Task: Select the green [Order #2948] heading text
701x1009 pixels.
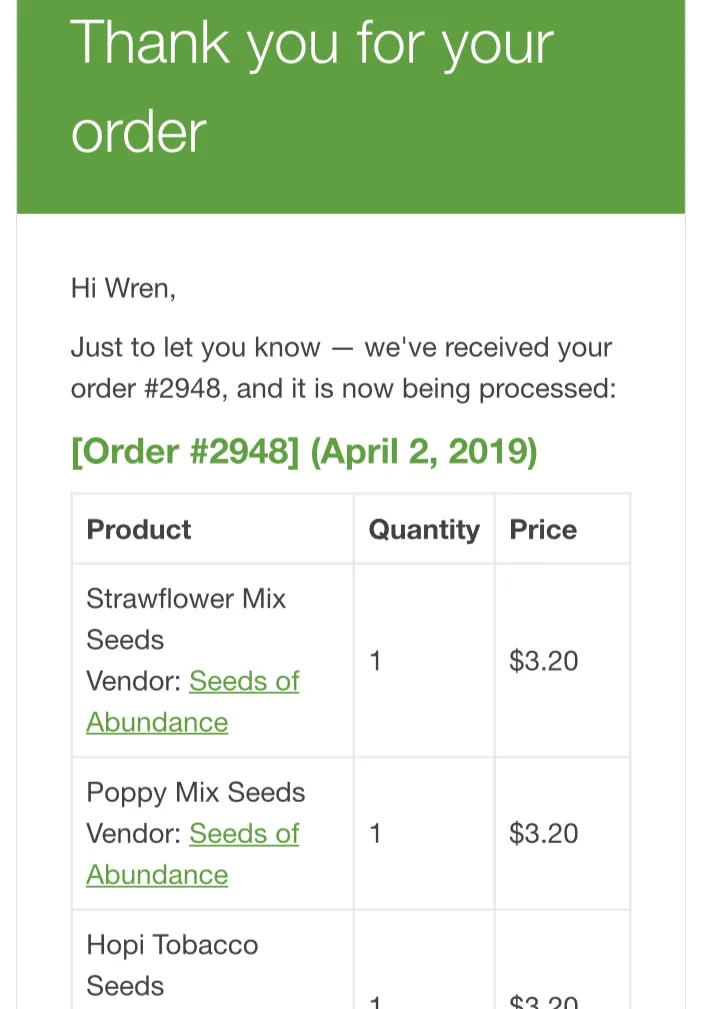Action: click(x=185, y=452)
